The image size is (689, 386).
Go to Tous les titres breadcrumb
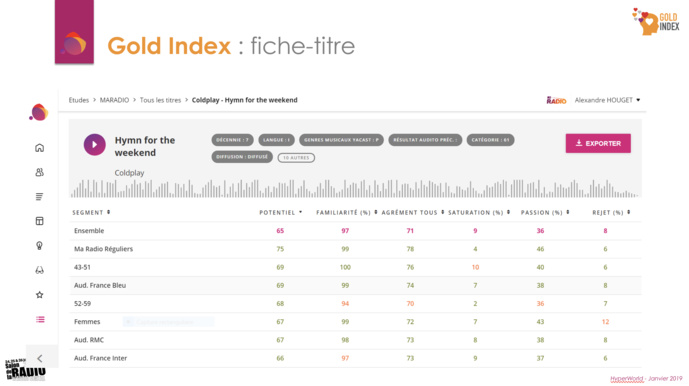(x=160, y=100)
